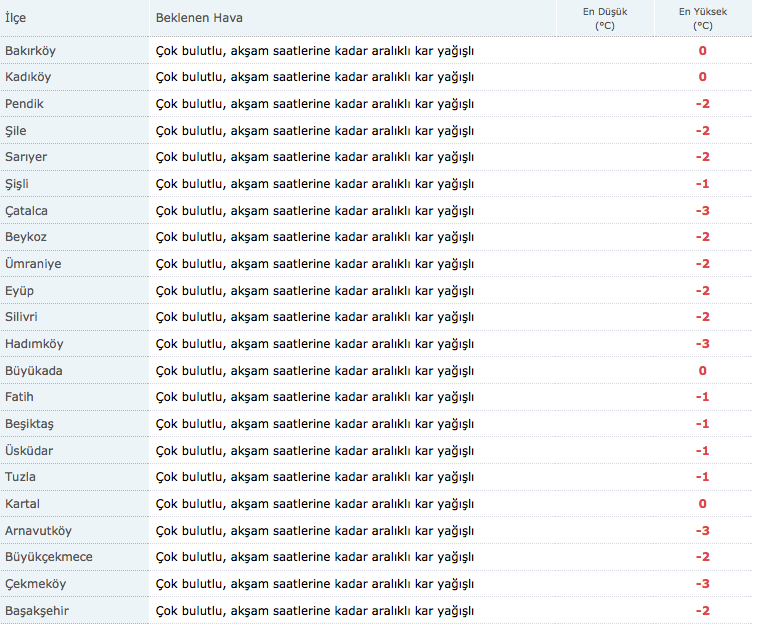Click the Arnavutköy district name
This screenshot has height=624, width=757.
[38, 531]
